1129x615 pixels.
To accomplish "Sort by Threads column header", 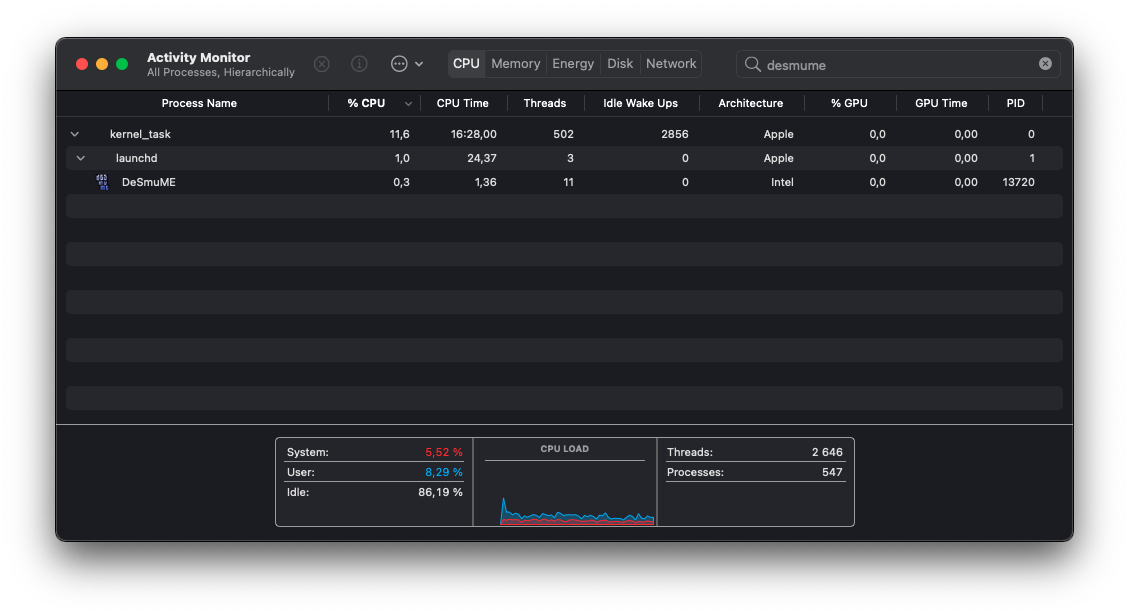I will [544, 104].
